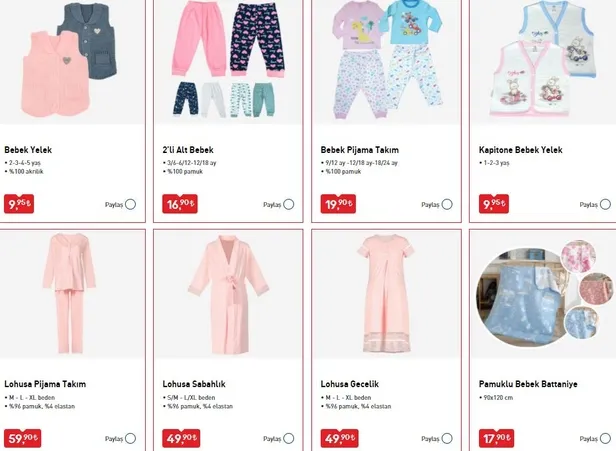Viewport: 616px width, 451px height.
Task: Select Paylaş radio for Pamuklu Bebek Battaniye
Action: tap(605, 438)
